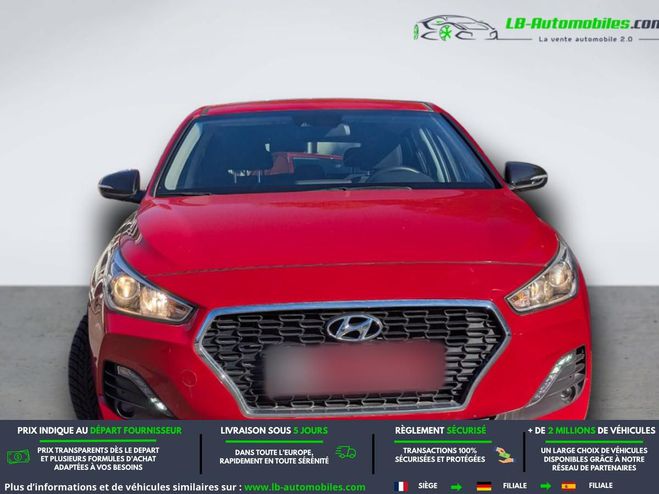Viewport: 659px width, 494px height.
Task: Click 'UN LARGE CHOIX DE VÉHICULES' description
Action: click(594, 459)
